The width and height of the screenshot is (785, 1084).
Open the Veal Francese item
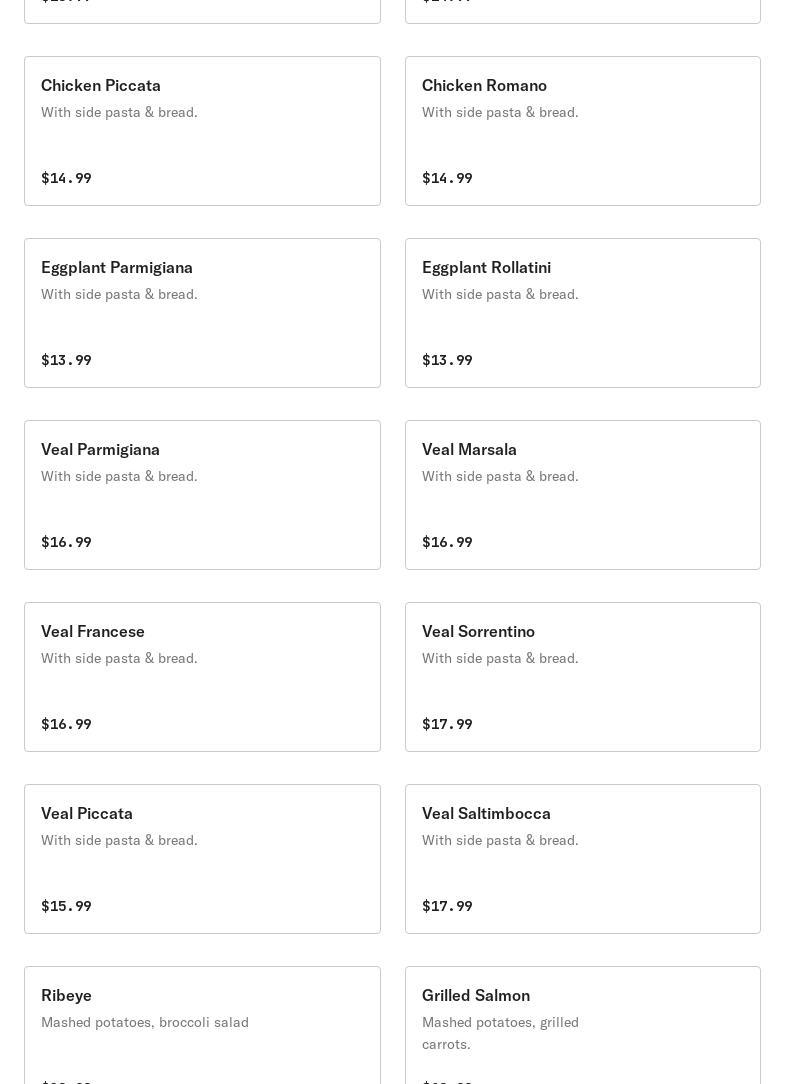(202, 677)
